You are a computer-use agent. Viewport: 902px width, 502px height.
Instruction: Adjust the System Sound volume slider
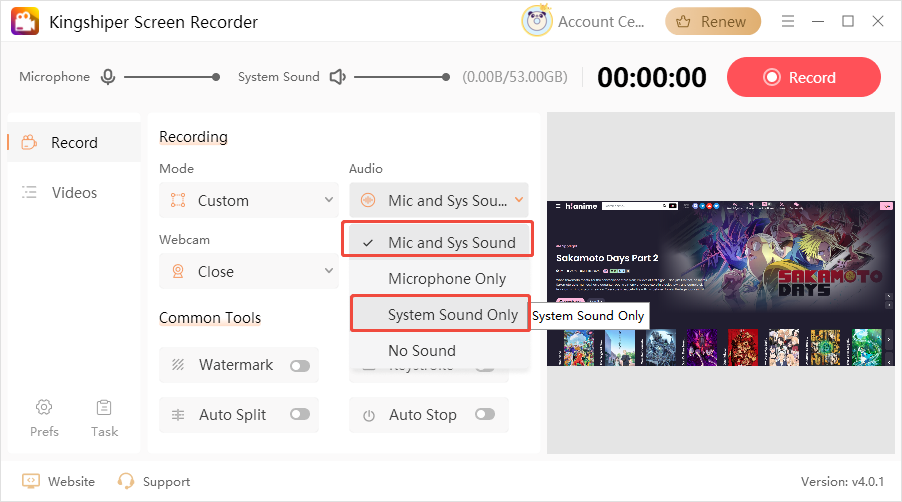402,76
